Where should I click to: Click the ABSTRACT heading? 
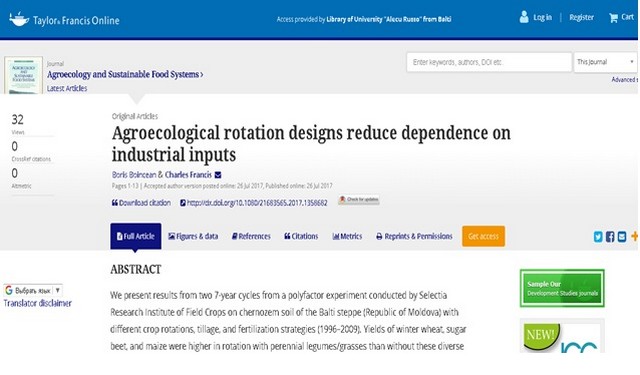coord(136,269)
